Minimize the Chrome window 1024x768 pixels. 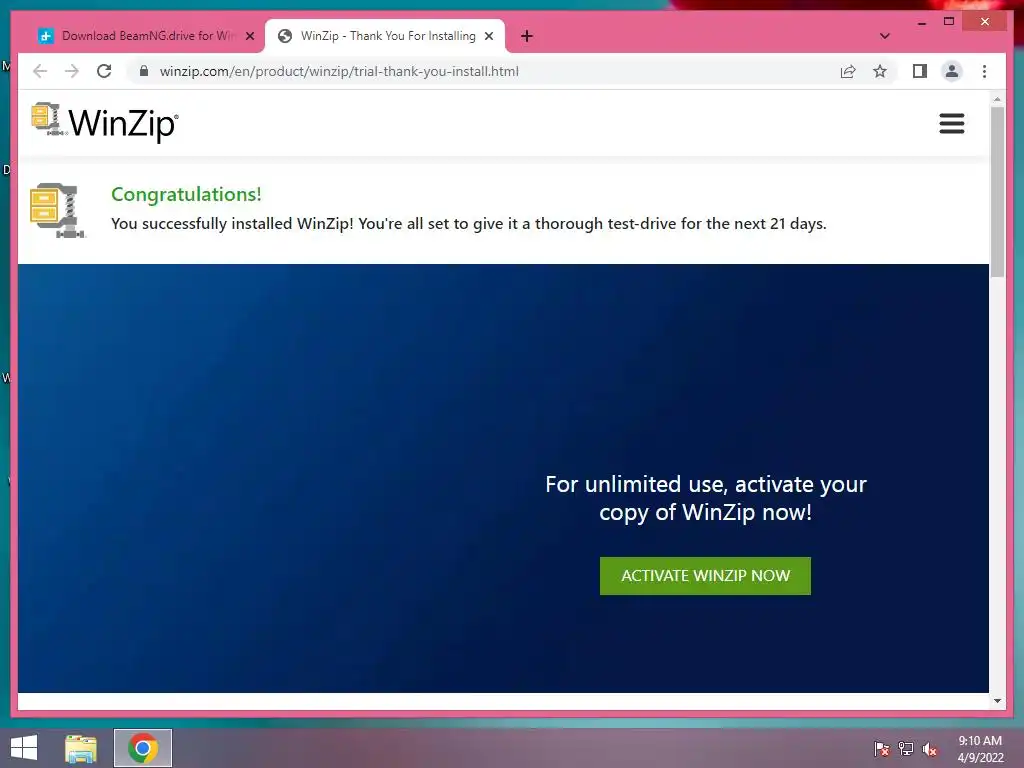click(x=921, y=22)
